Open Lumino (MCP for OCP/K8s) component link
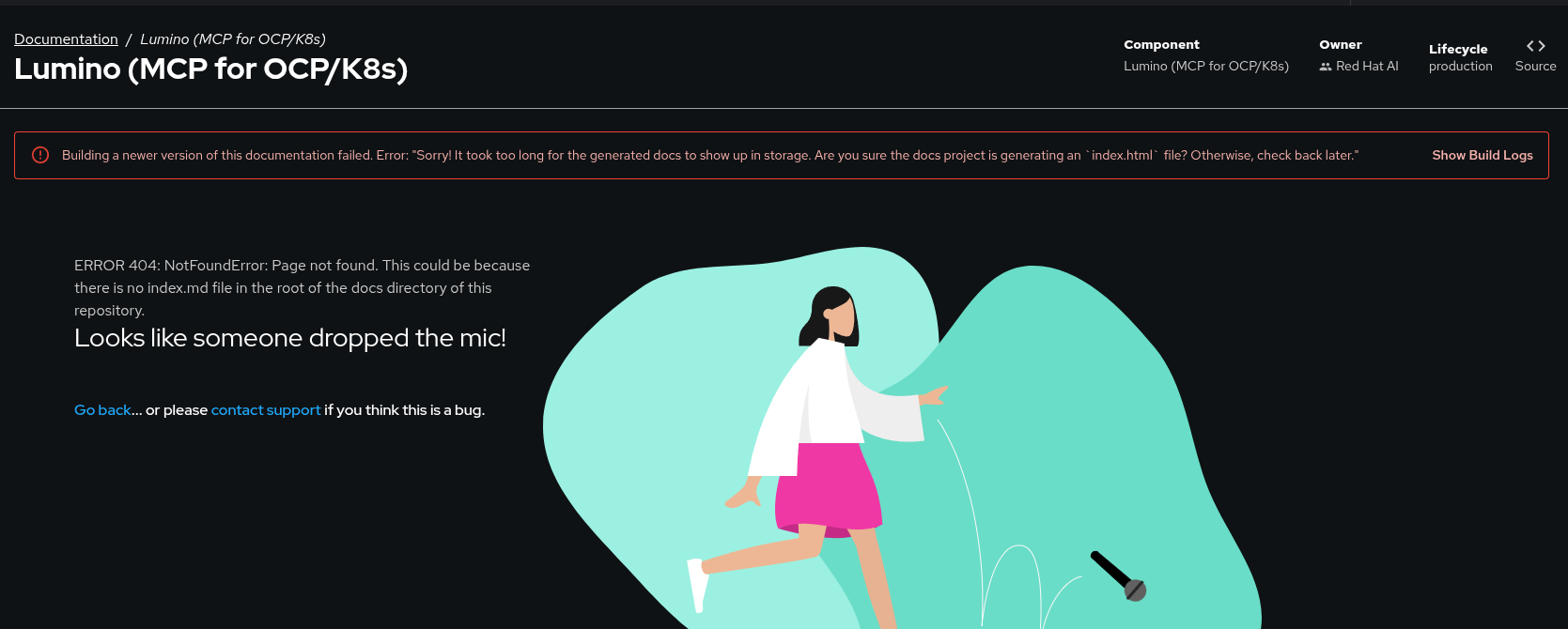The image size is (1568, 629). [1205, 67]
